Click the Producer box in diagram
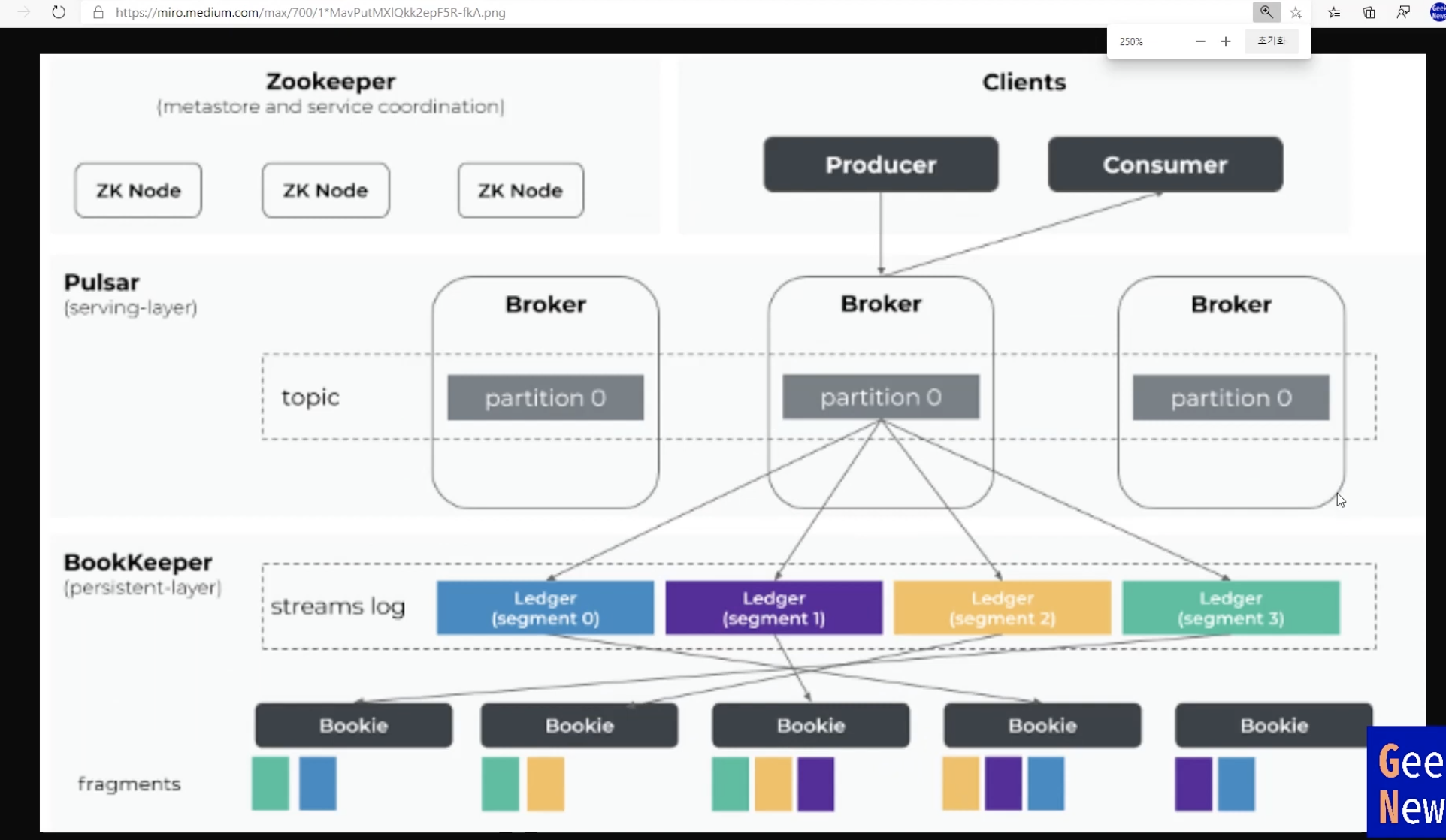 click(881, 165)
